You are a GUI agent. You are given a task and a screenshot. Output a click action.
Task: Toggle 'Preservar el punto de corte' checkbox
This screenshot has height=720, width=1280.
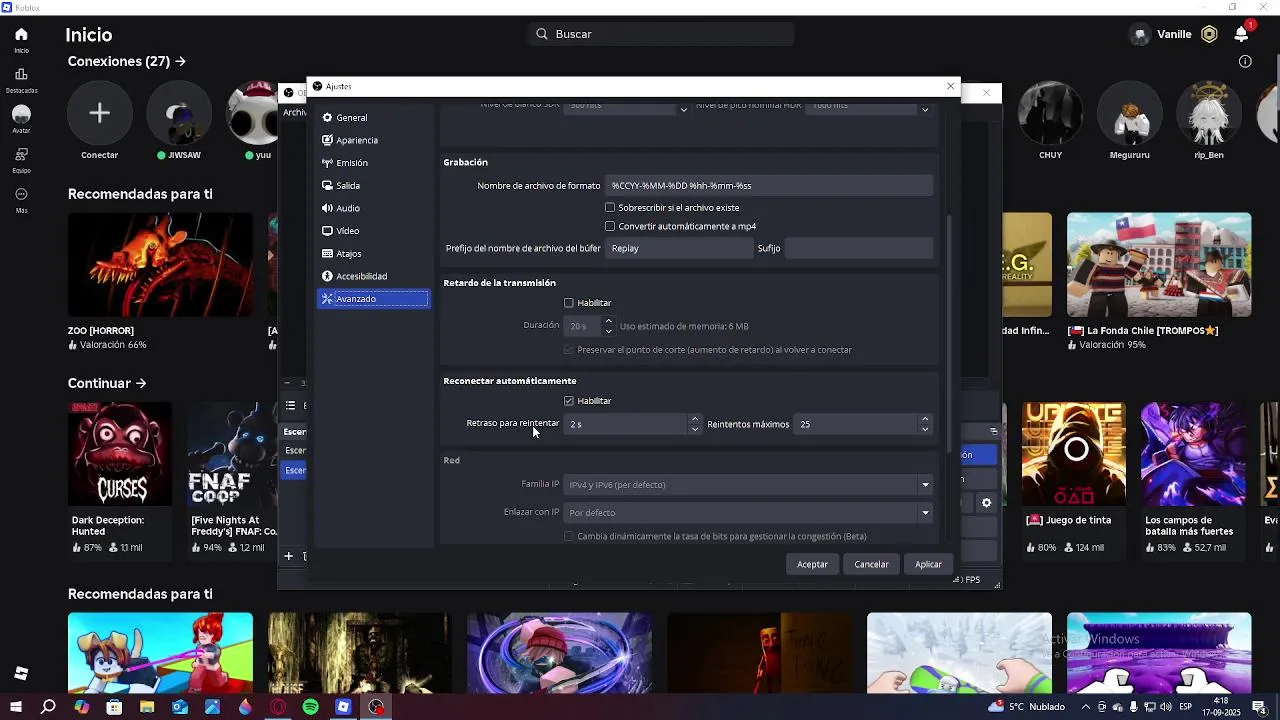(569, 350)
